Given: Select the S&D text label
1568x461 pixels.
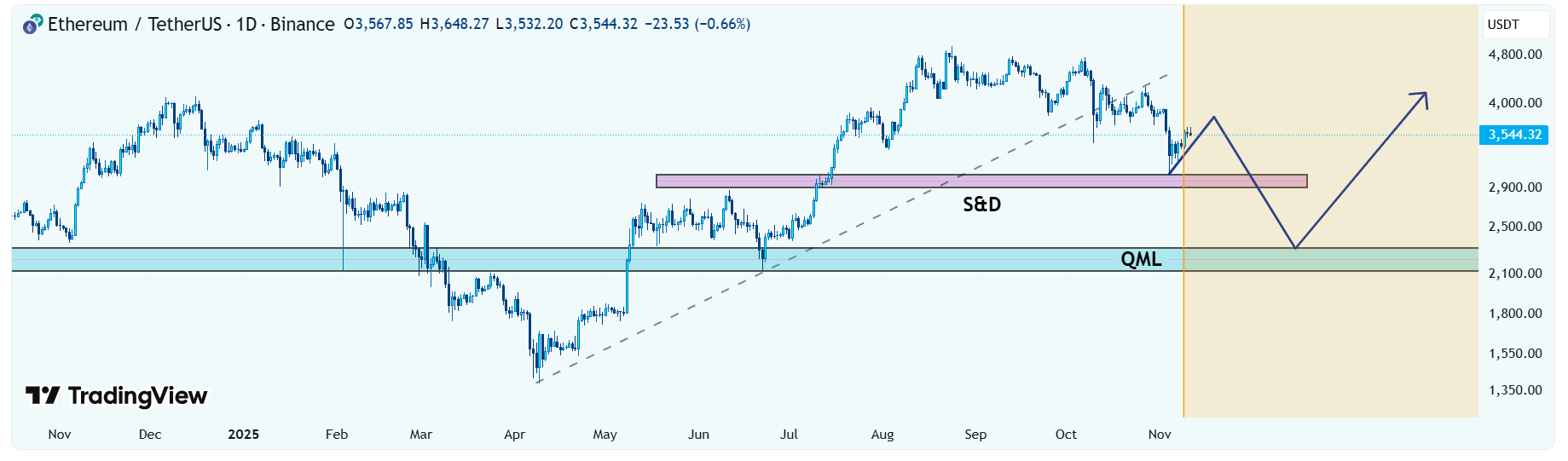Looking at the screenshot, I should click(x=981, y=205).
